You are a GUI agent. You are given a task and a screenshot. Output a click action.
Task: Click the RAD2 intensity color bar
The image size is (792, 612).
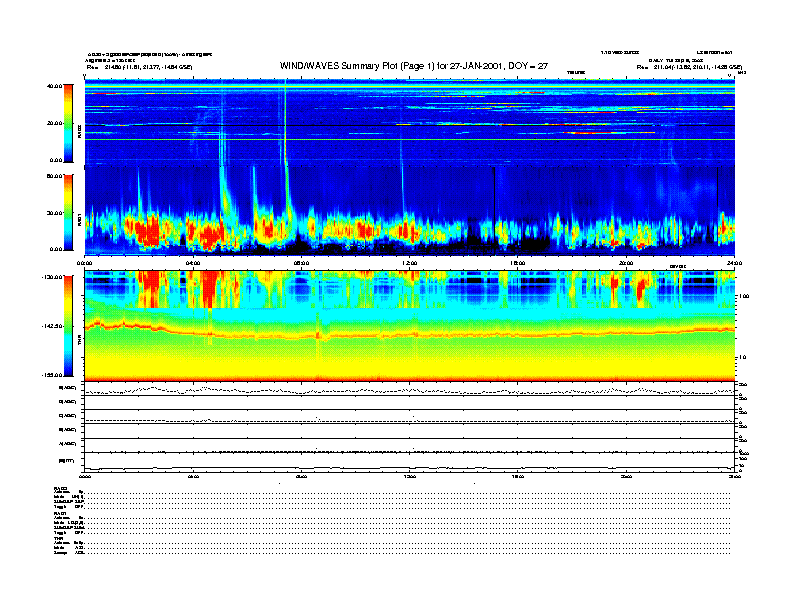tap(68, 123)
